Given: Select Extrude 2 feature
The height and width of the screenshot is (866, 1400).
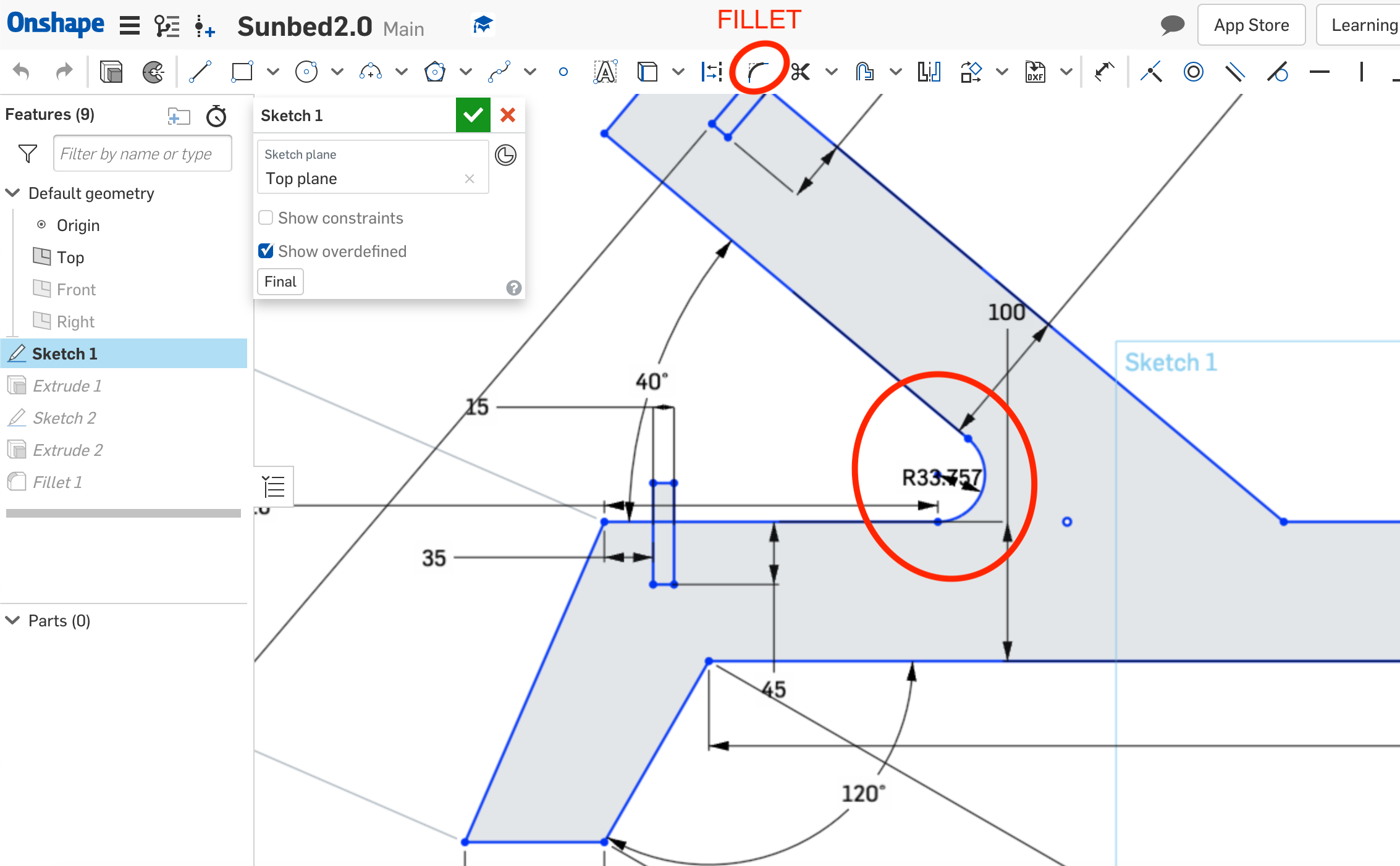Looking at the screenshot, I should (x=124, y=450).
